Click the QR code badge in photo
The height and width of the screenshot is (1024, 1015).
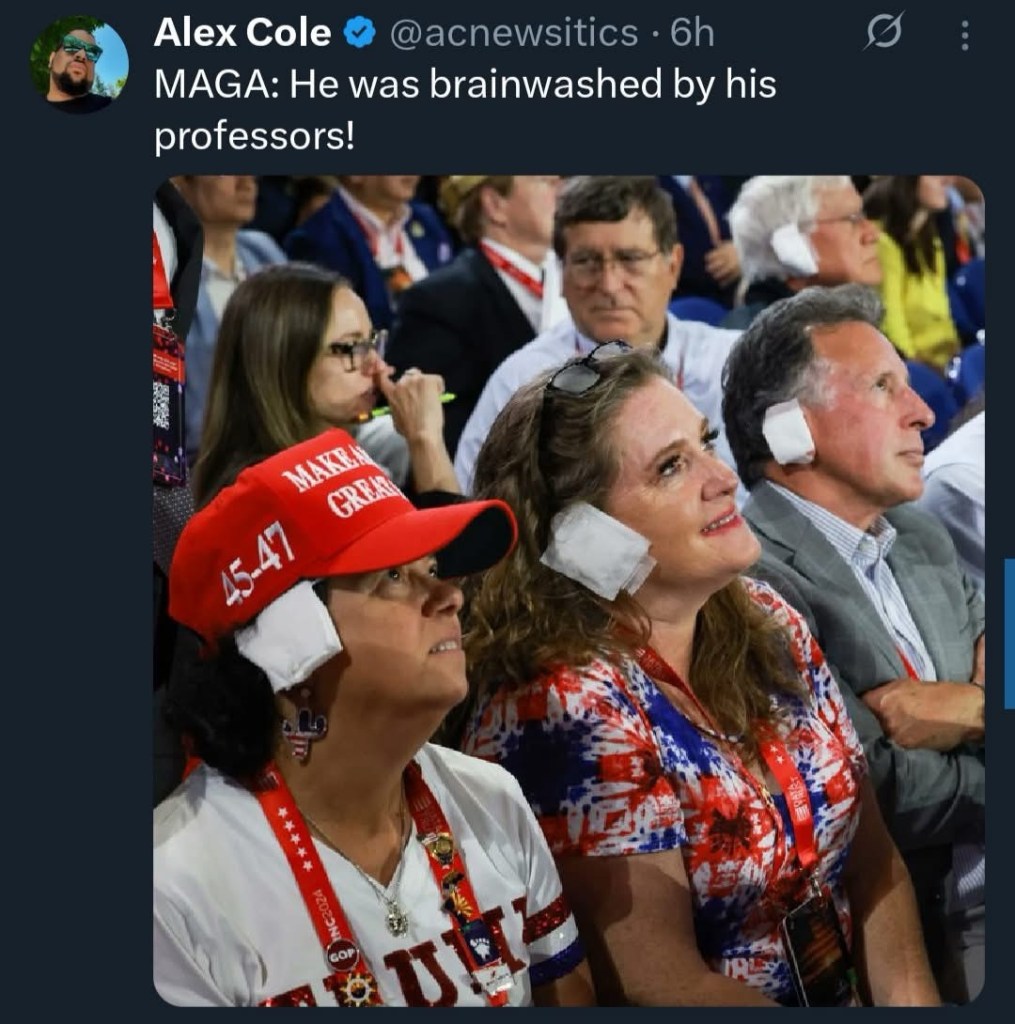(162, 405)
